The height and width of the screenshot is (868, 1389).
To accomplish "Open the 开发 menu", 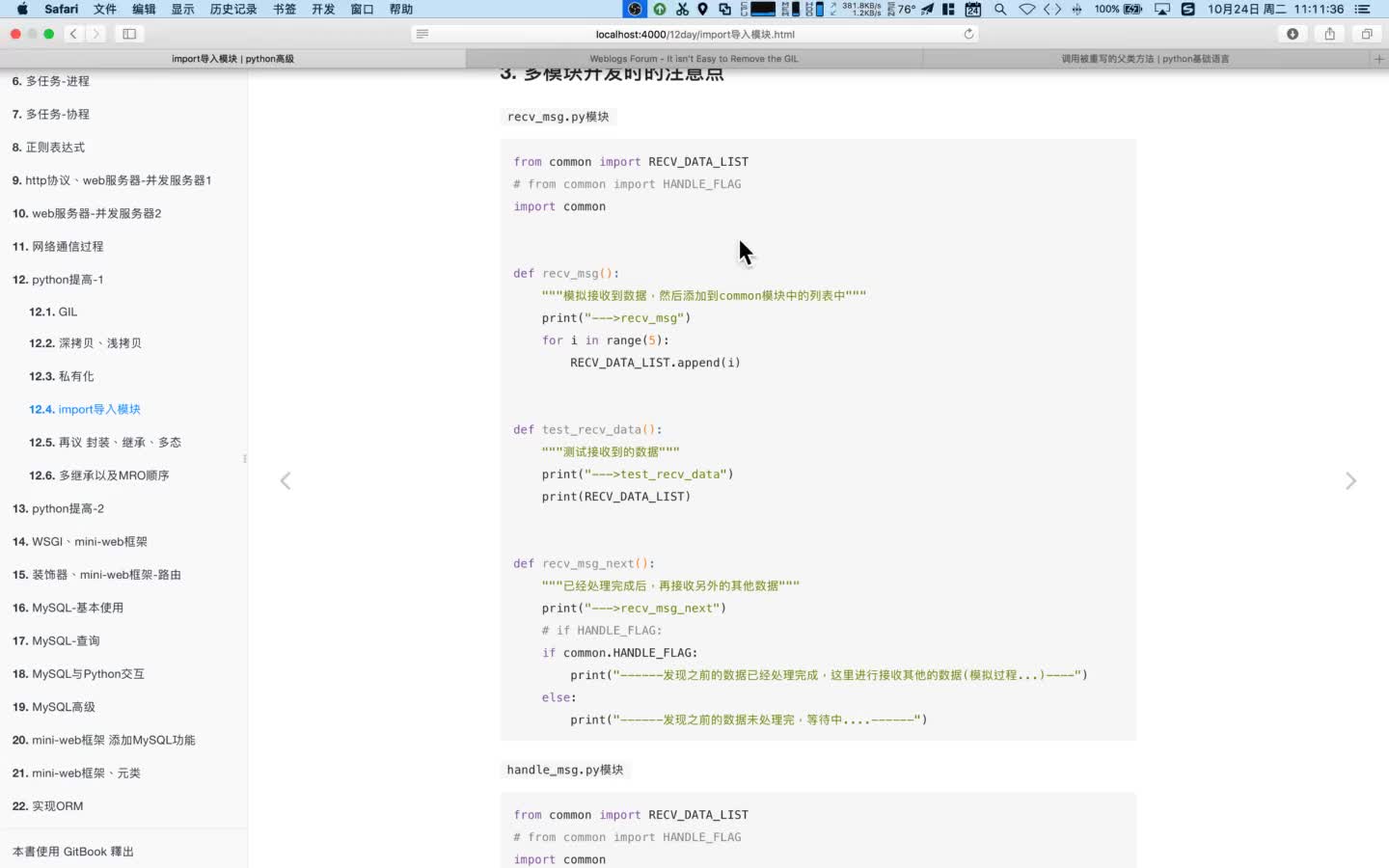I will pyautogui.click(x=323, y=9).
